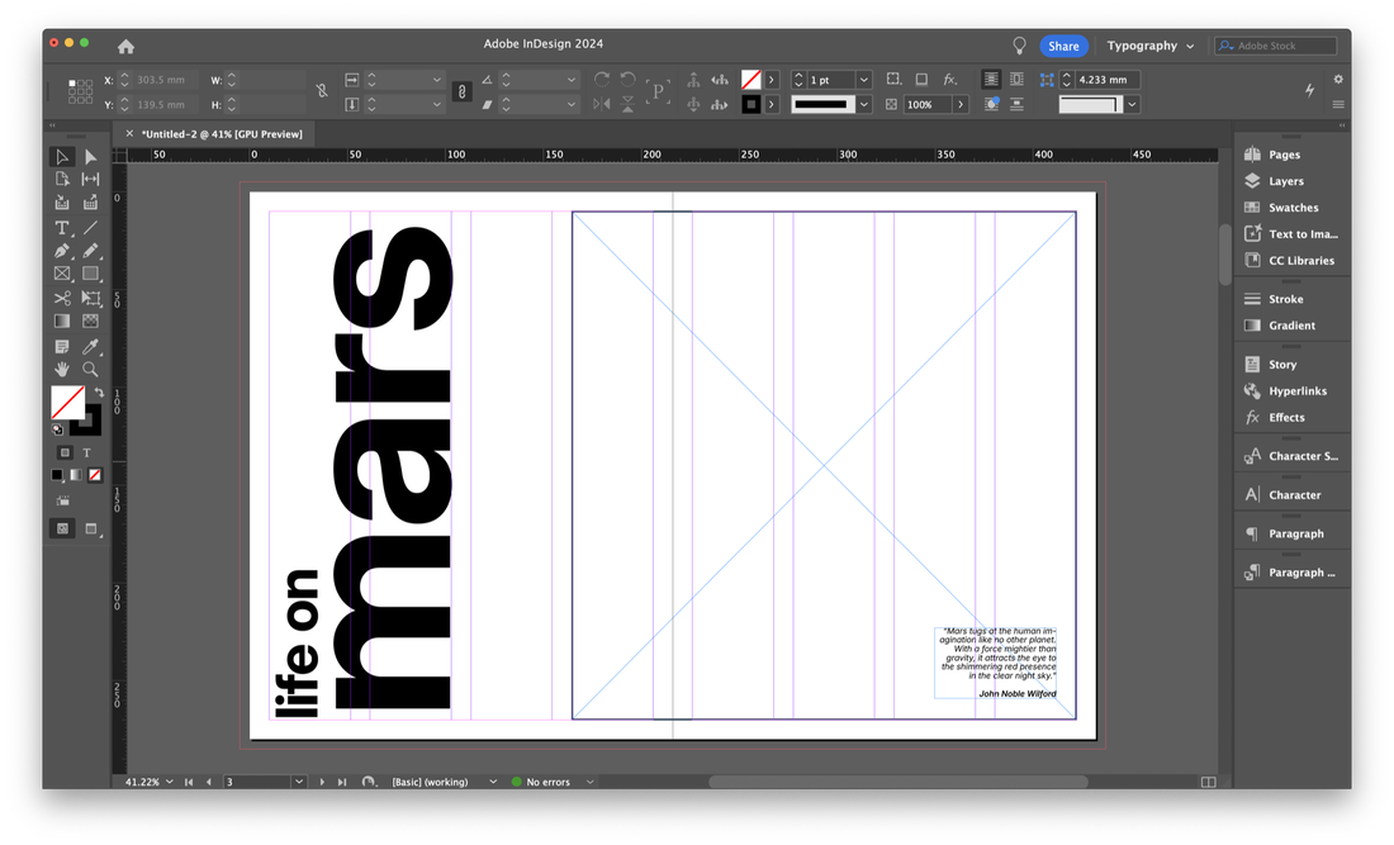Select the Hand tool
1394x845 pixels.
point(62,369)
